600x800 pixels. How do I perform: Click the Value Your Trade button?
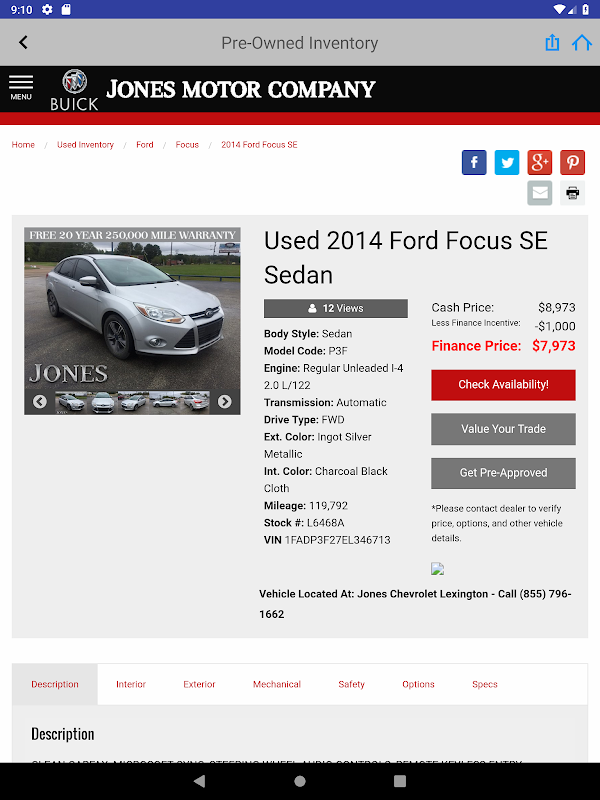504,429
